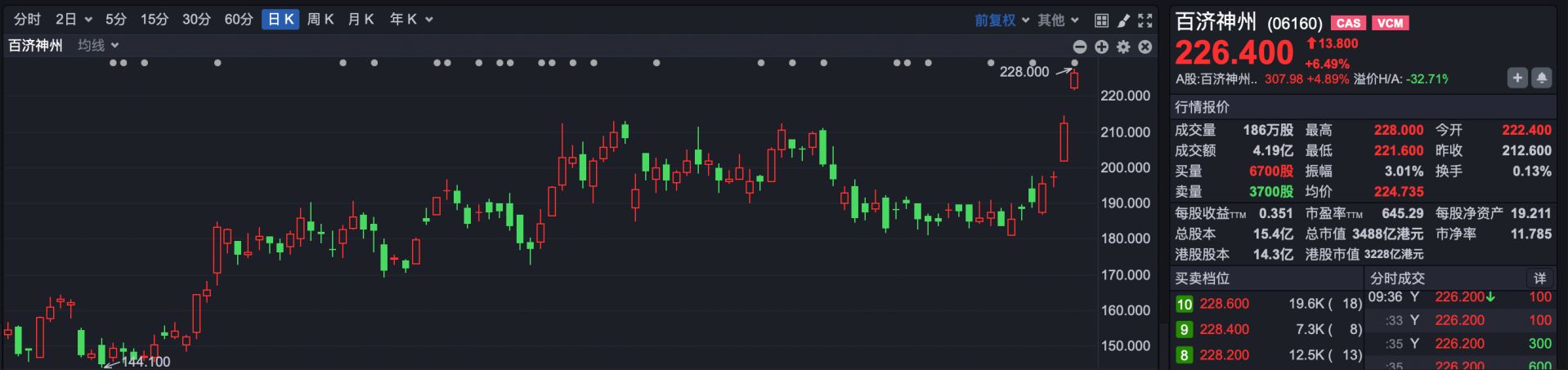
Task: Set price alert with bell icon
Action: click(x=1541, y=78)
